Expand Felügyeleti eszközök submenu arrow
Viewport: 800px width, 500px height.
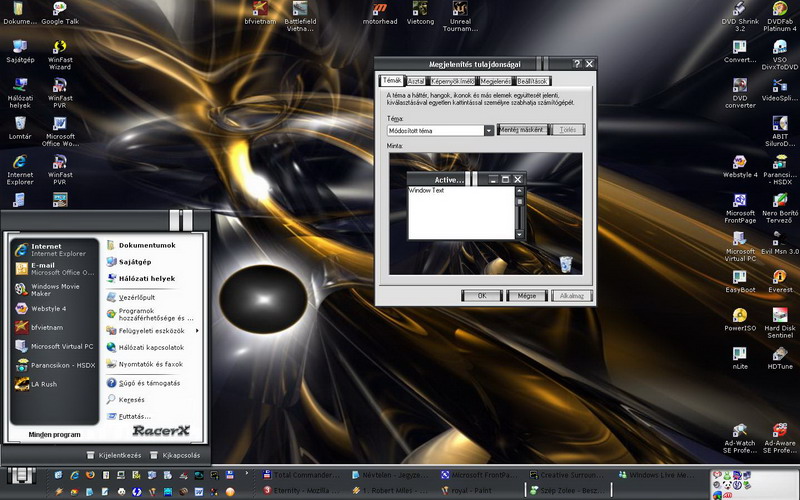click(x=197, y=331)
